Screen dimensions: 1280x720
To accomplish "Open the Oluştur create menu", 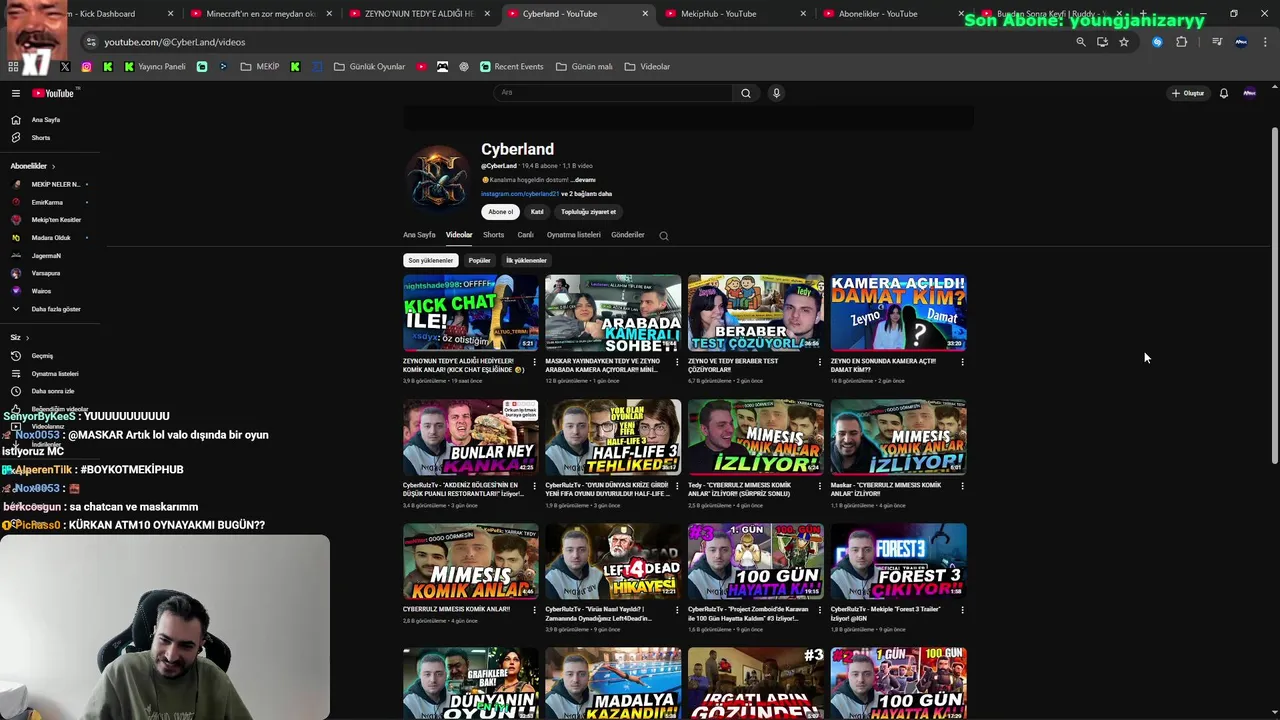I will (1188, 93).
